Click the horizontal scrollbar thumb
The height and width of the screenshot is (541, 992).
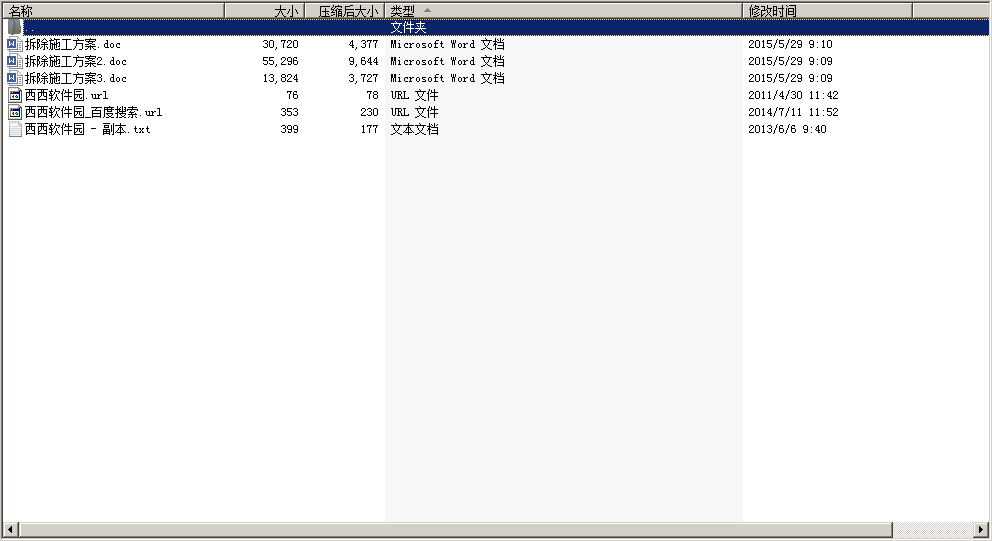[456, 529]
